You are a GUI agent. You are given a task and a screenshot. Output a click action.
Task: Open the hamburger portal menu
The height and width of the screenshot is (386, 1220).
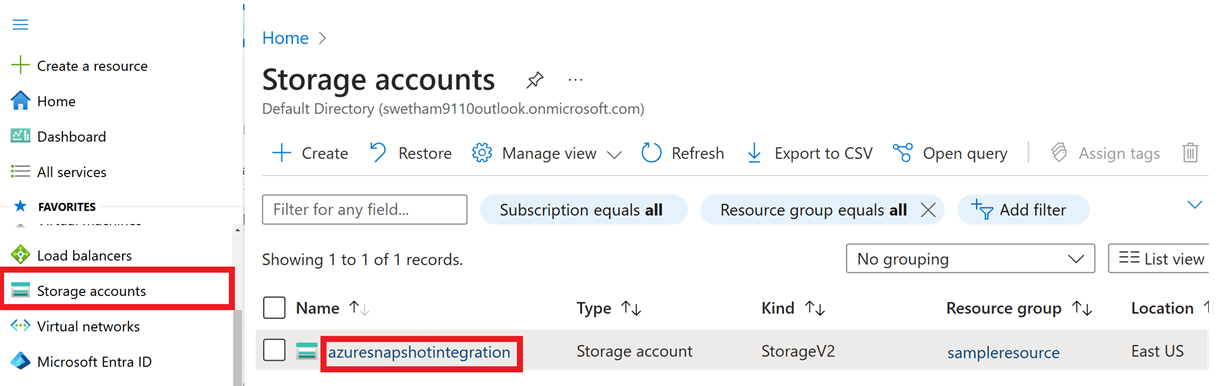pyautogui.click(x=20, y=25)
